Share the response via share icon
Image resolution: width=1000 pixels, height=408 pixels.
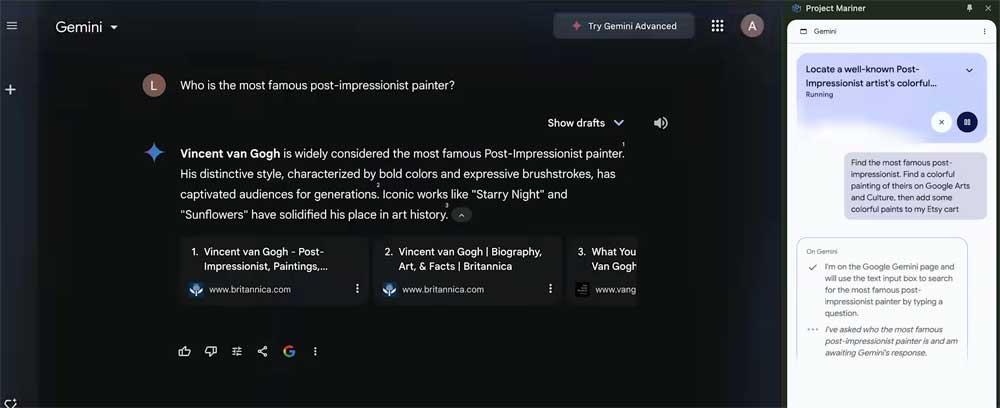tap(262, 351)
